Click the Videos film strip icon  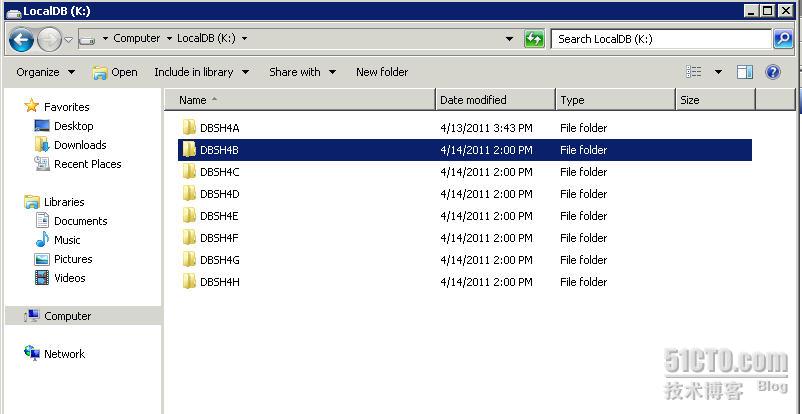[x=42, y=277]
